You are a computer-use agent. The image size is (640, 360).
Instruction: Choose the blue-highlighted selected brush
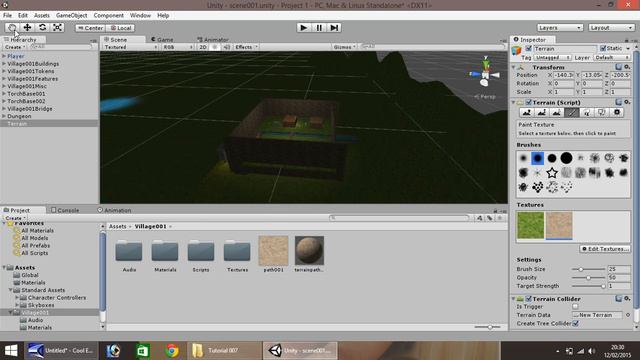tap(538, 158)
